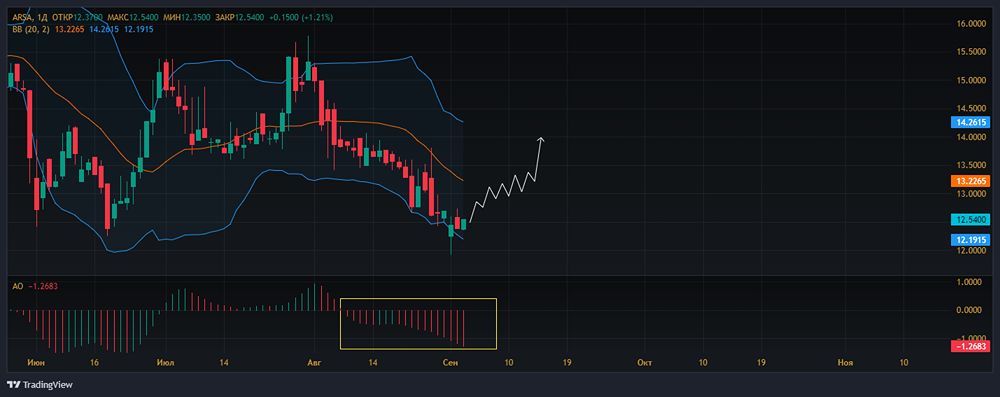Click the 19 date label after Окт

coord(761,362)
